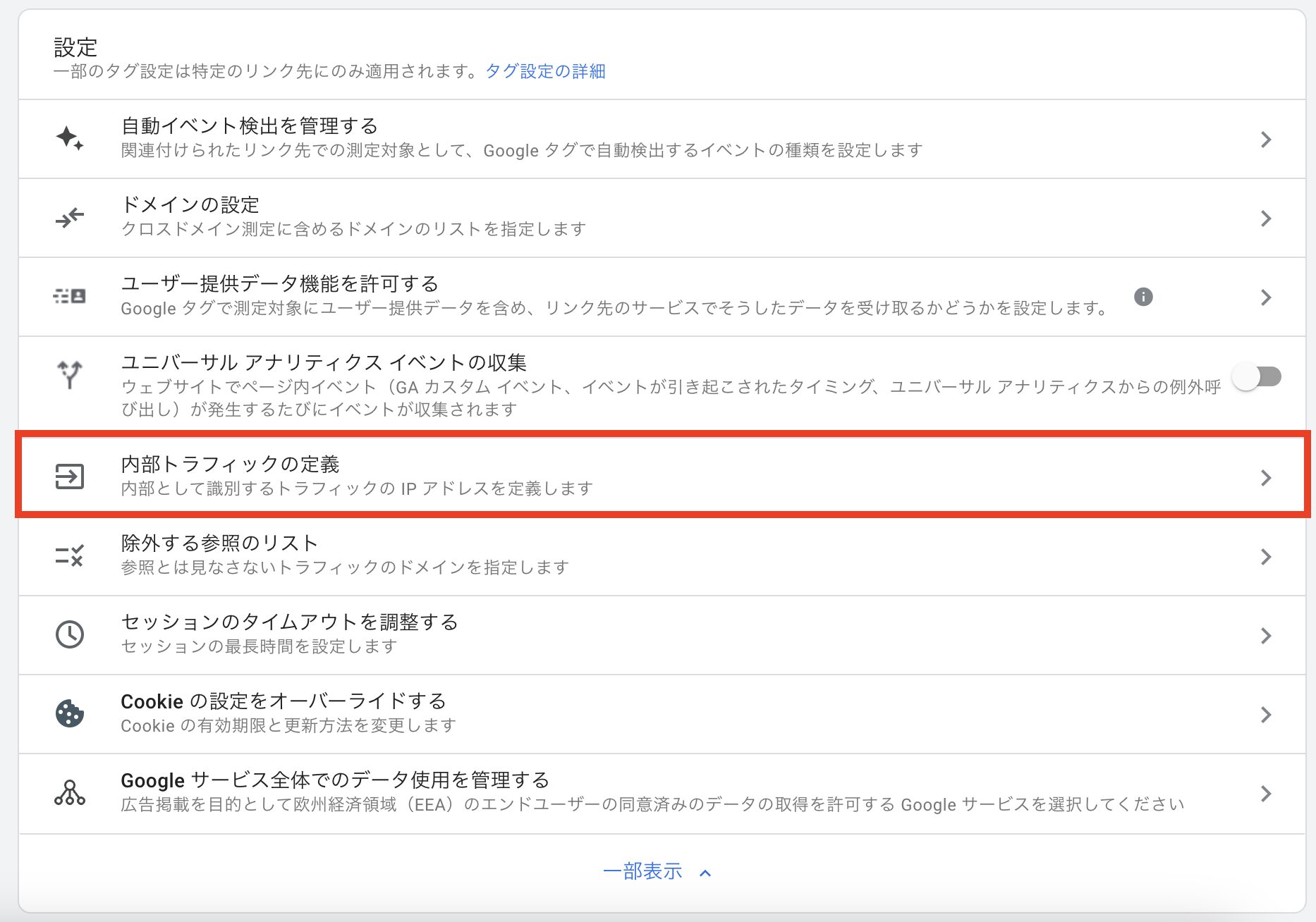Click the sparkle icon for 自動イベント検出を管理する
The width and height of the screenshot is (1316, 922).
[70, 138]
